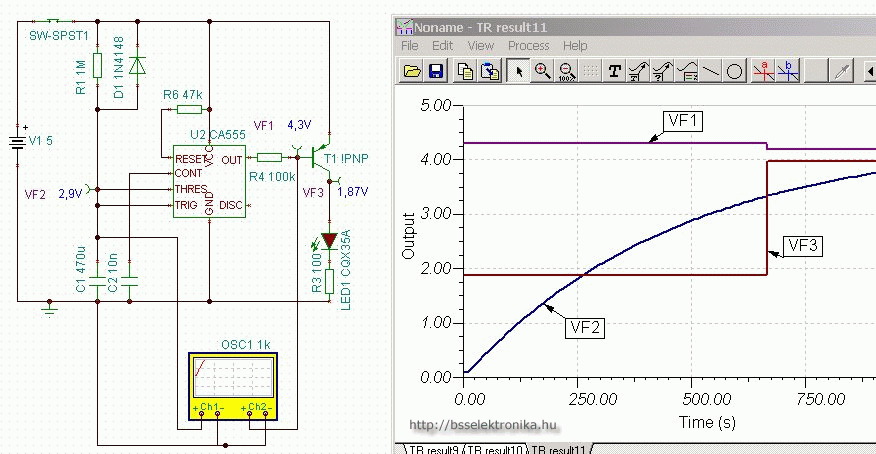Click the Paste icon in toolbar

(489, 71)
